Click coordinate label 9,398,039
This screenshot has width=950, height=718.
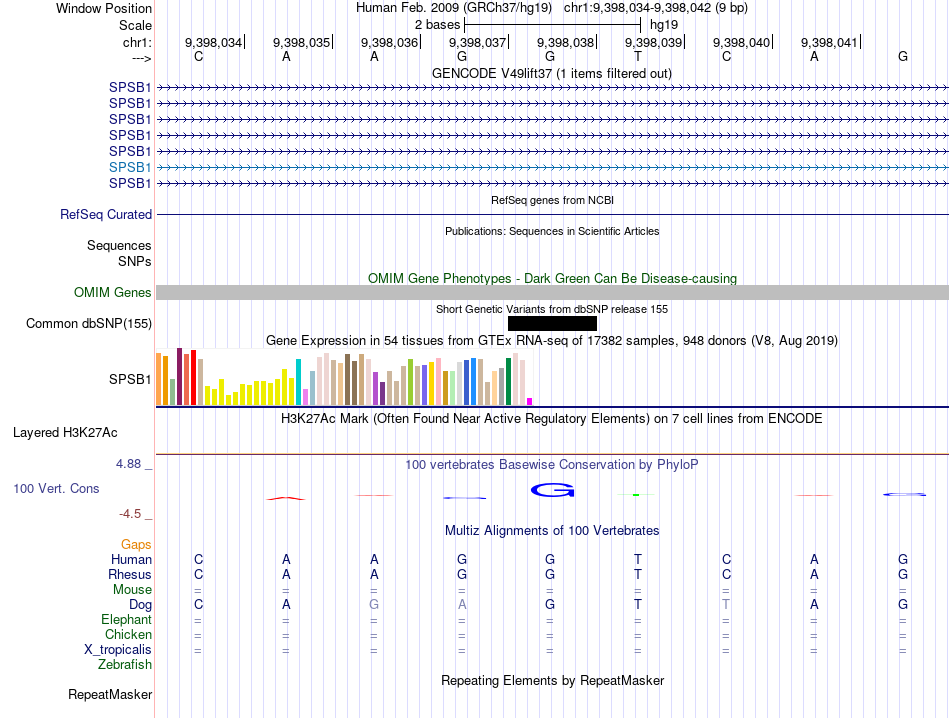(654, 42)
